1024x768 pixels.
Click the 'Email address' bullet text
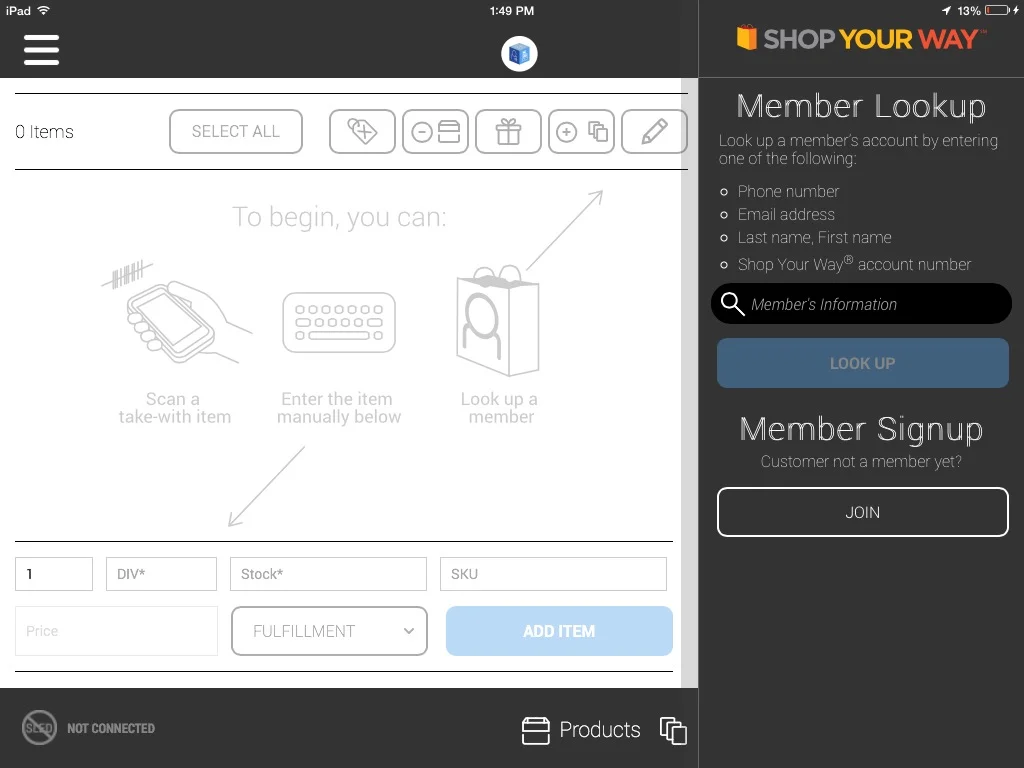[786, 214]
